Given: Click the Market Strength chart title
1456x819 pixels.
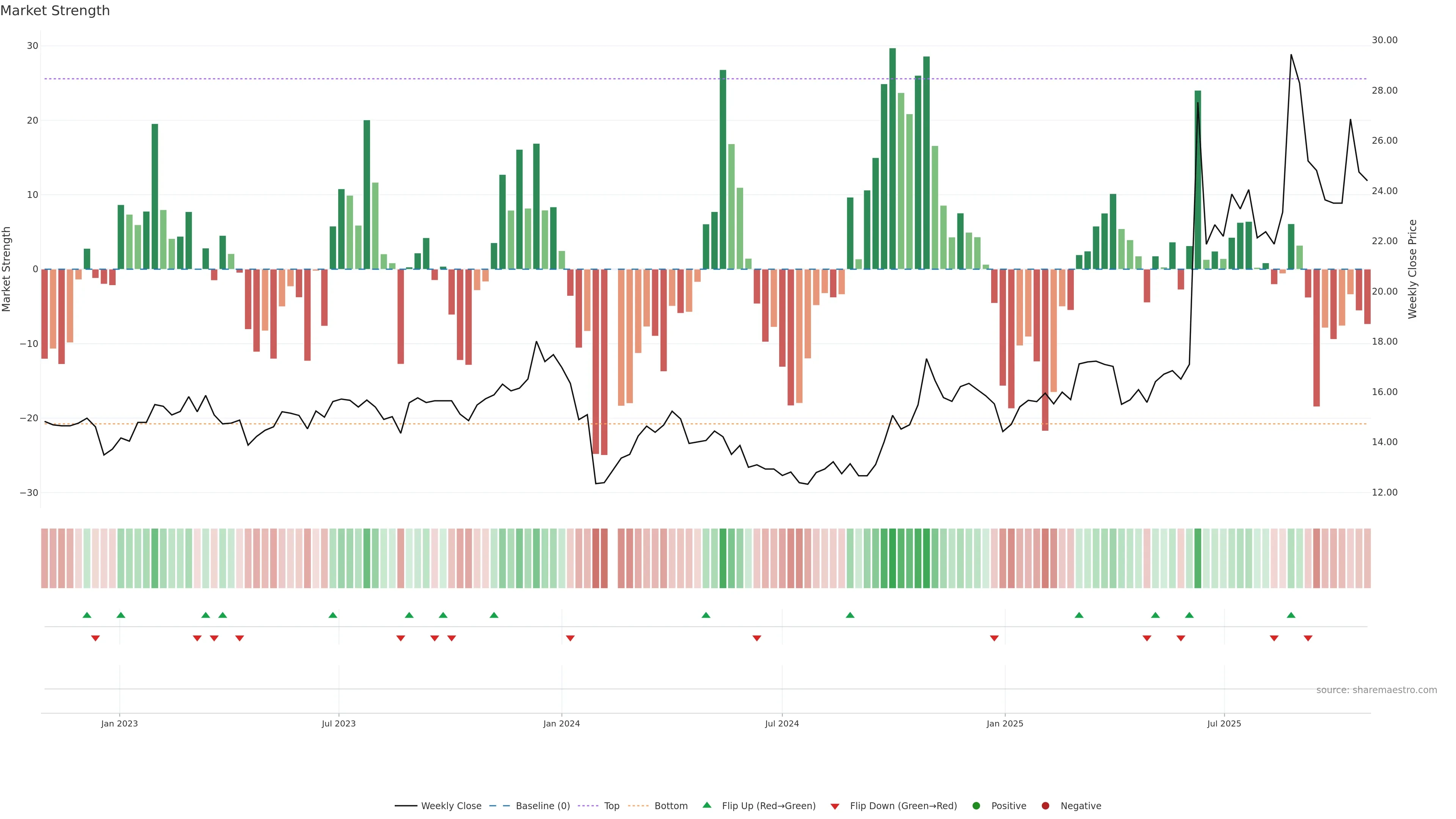Looking at the screenshot, I should click(x=55, y=11).
